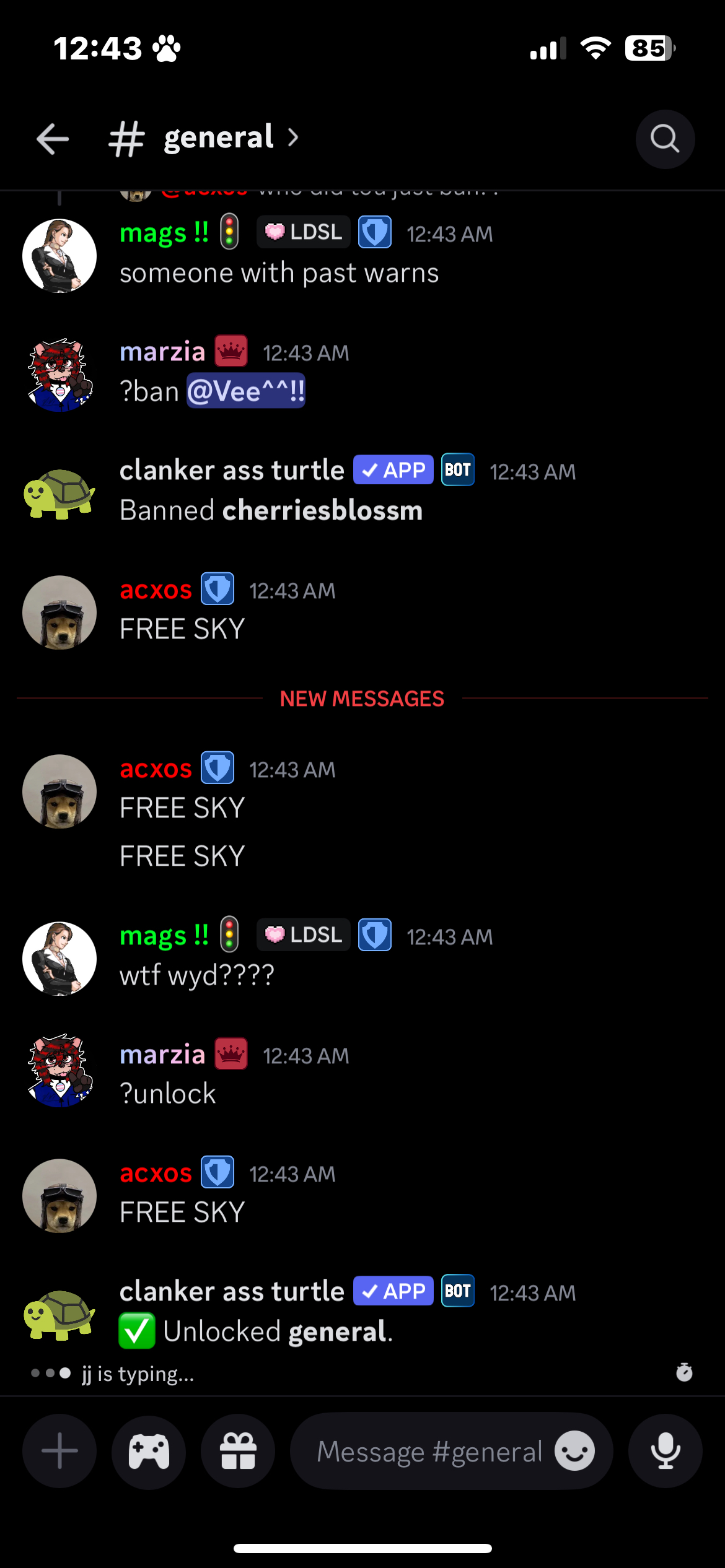Open the game controller apps icon

point(149,1451)
